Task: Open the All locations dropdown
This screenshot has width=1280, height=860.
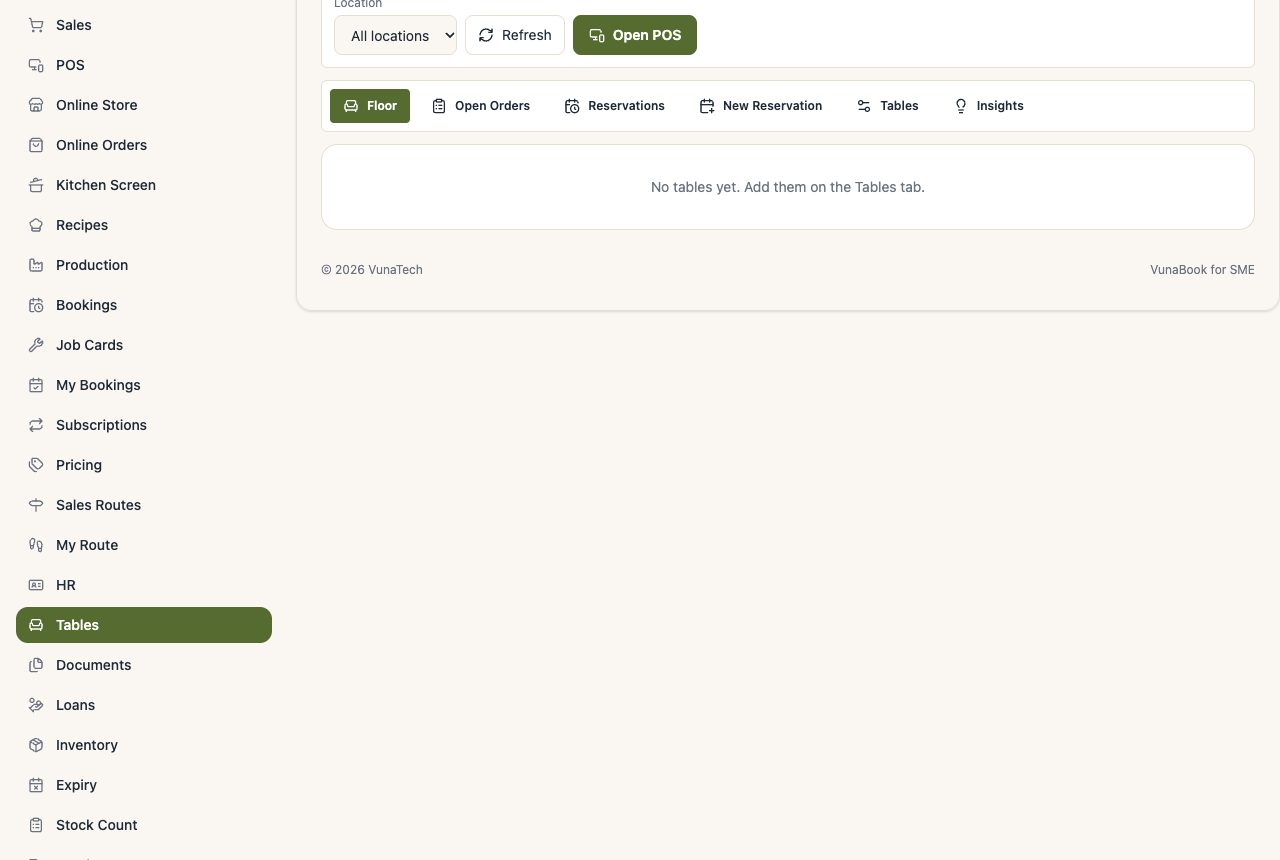Action: point(395,35)
